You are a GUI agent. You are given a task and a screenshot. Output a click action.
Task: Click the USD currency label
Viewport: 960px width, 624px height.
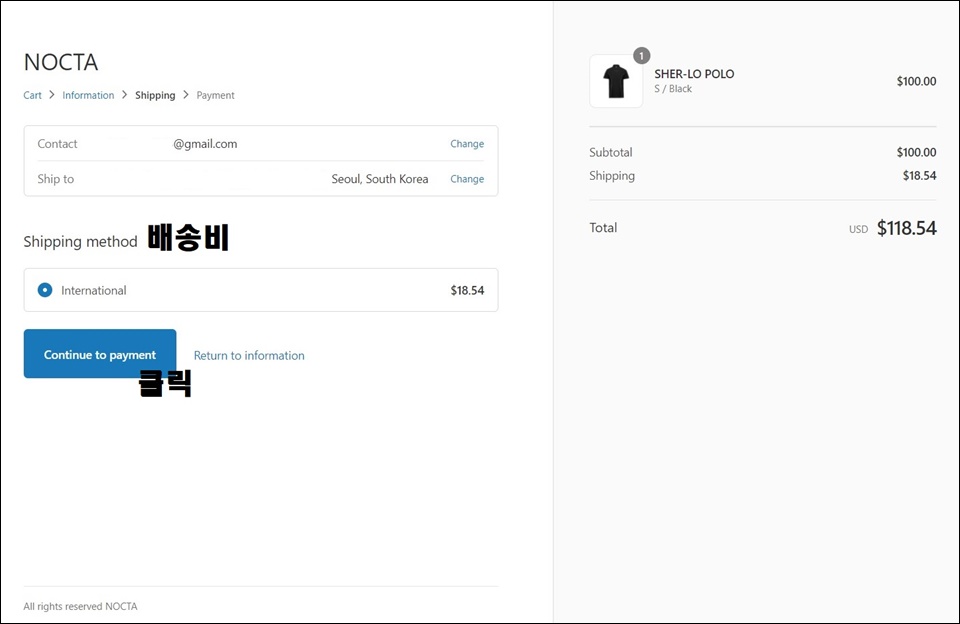pos(858,229)
